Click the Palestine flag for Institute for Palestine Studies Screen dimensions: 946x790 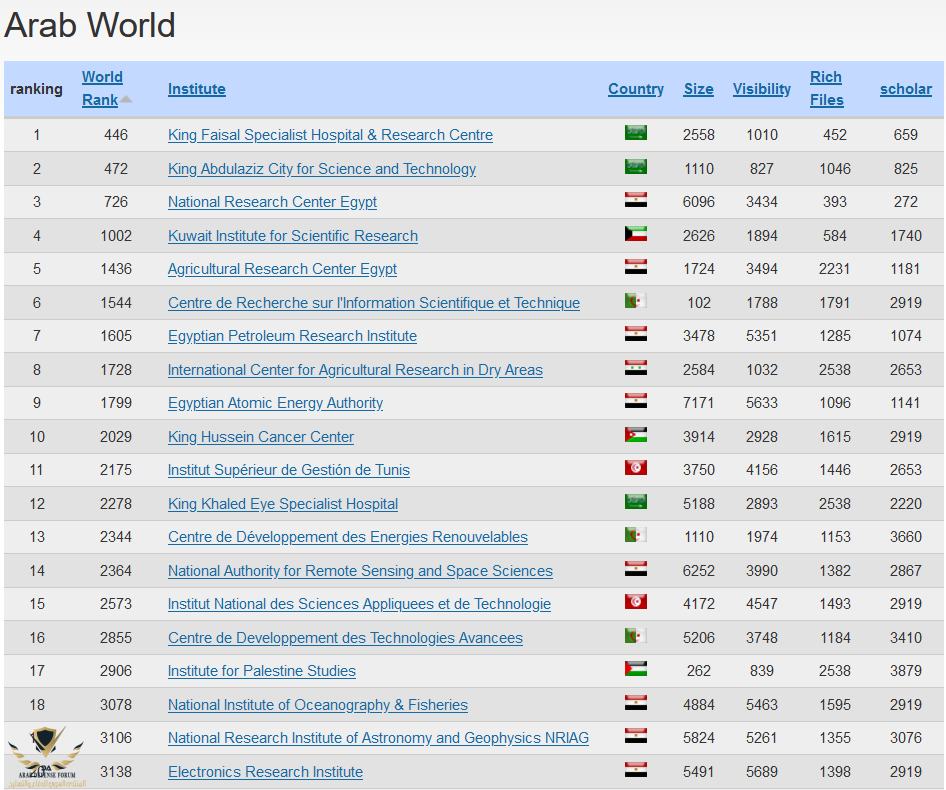click(x=636, y=669)
